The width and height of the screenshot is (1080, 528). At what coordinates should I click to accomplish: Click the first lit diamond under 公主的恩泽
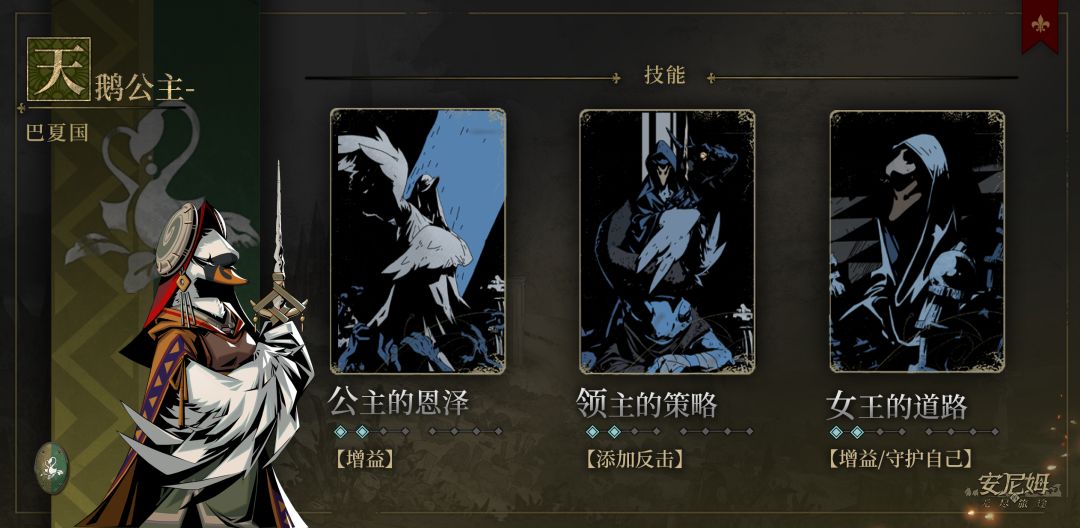(340, 432)
